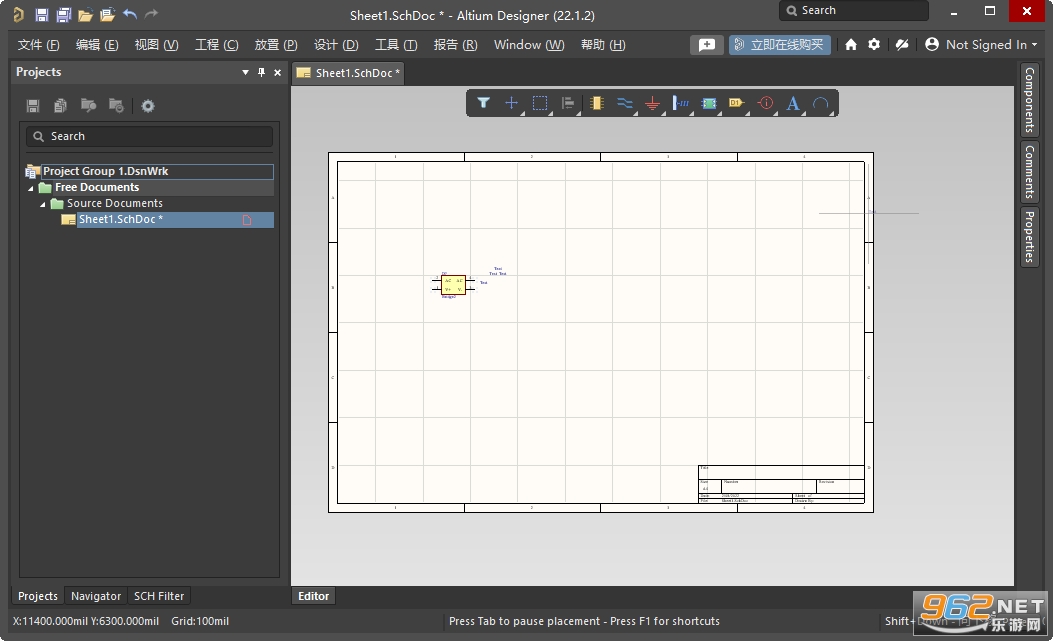The image size is (1053, 641).
Task: Click the plus move-objects tool
Action: [511, 103]
